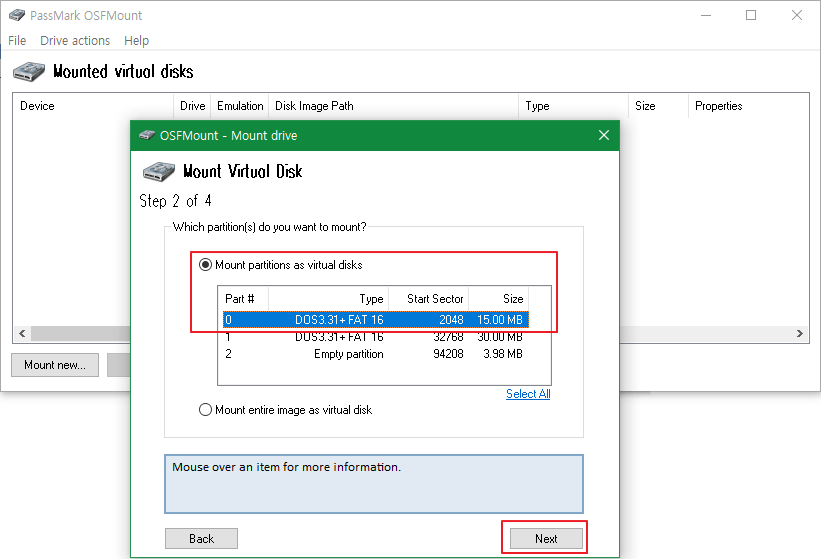
Task: Select partition 1 row with 30.00 MB
Action: click(x=375, y=337)
